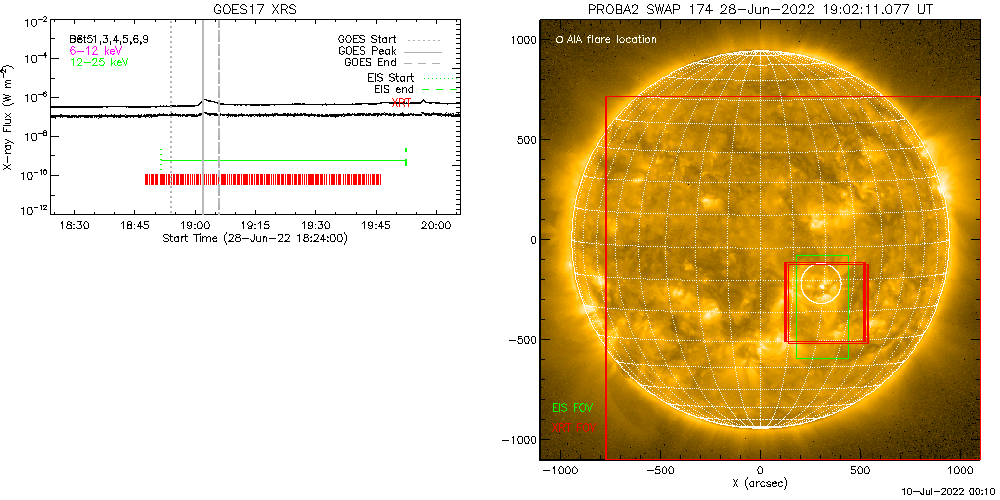Click the -500 tick on the X (arcsec) axis
The width and height of the screenshot is (1000, 500).
(x=659, y=471)
